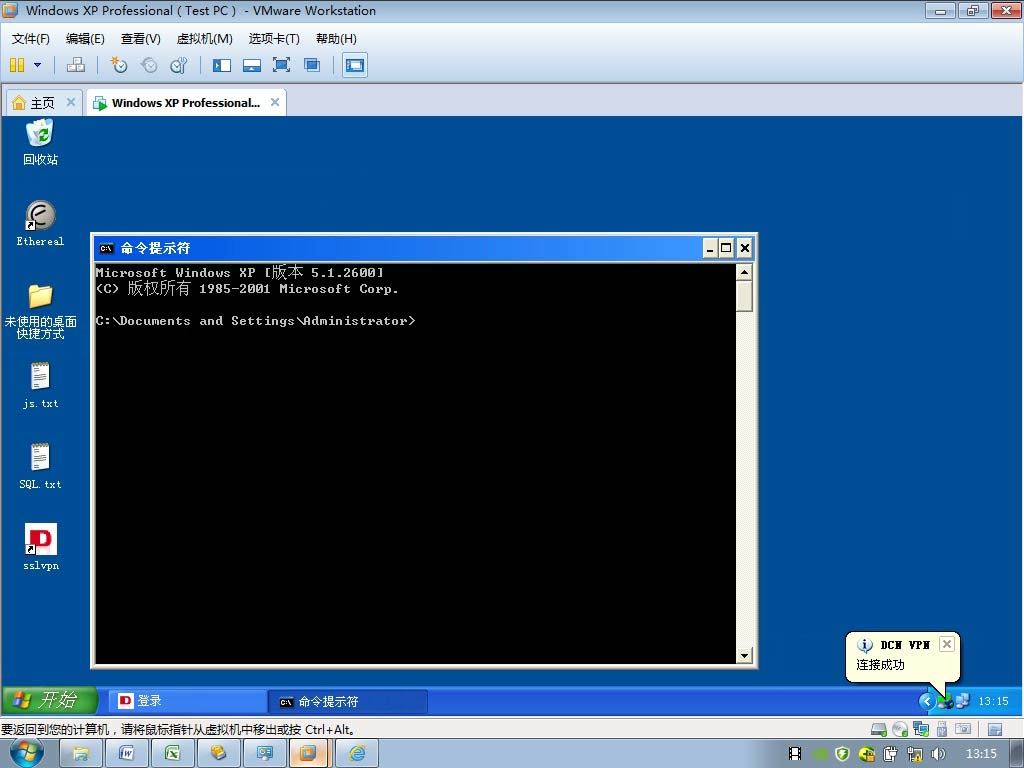Toggle the console view icon in toolbar
Image resolution: width=1024 pixels, height=768 pixels.
click(355, 65)
